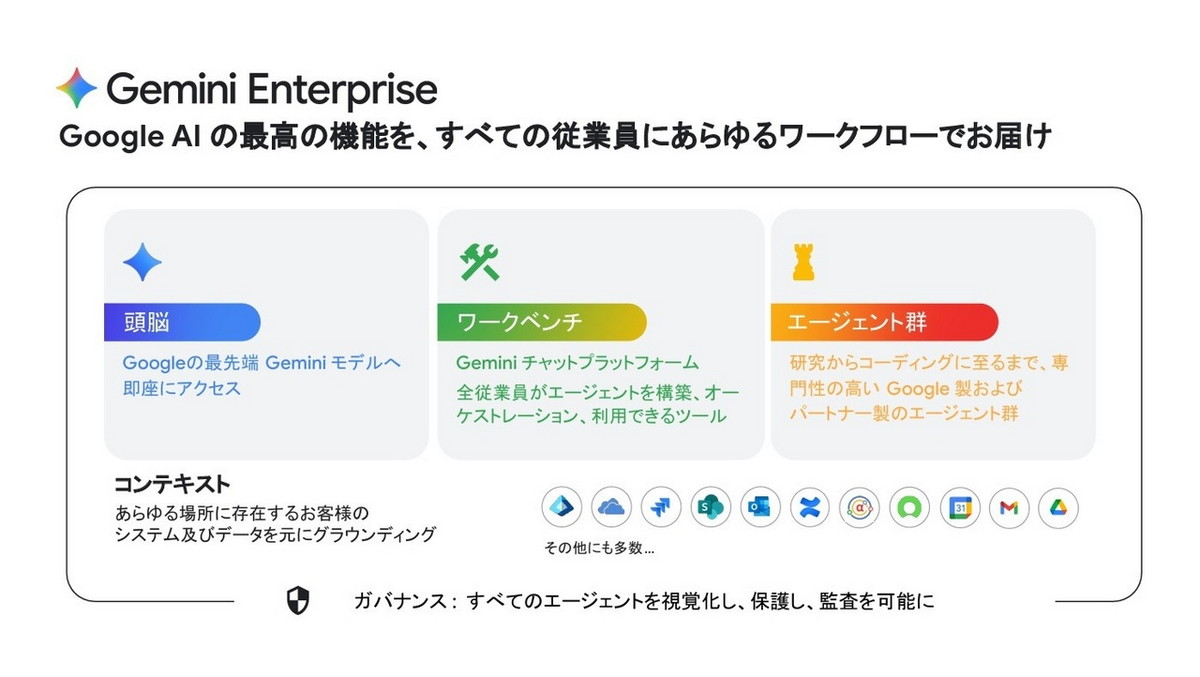Select the green ワークベンチ label banner
1200x677 pixels.
[x=541, y=322]
